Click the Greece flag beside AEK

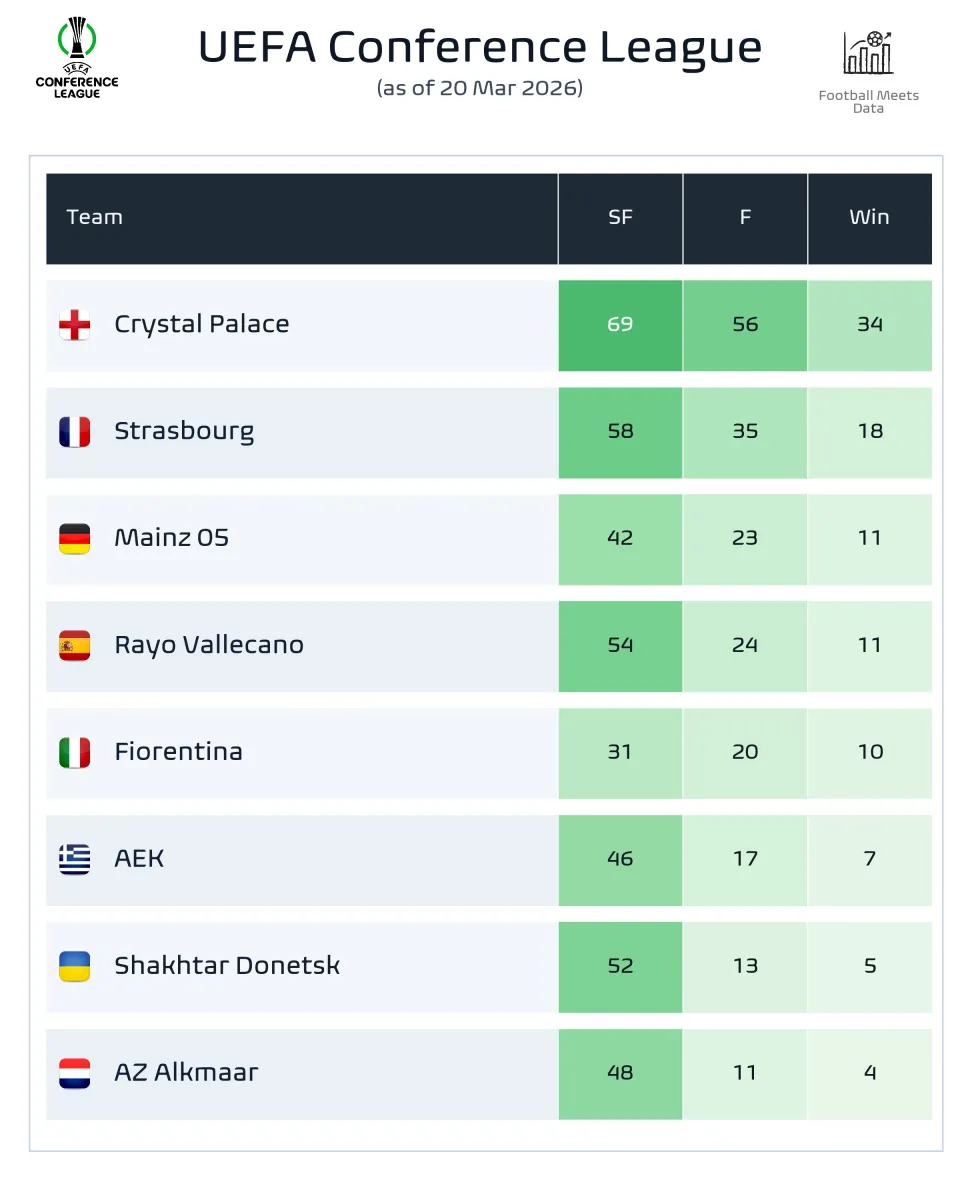(75, 859)
